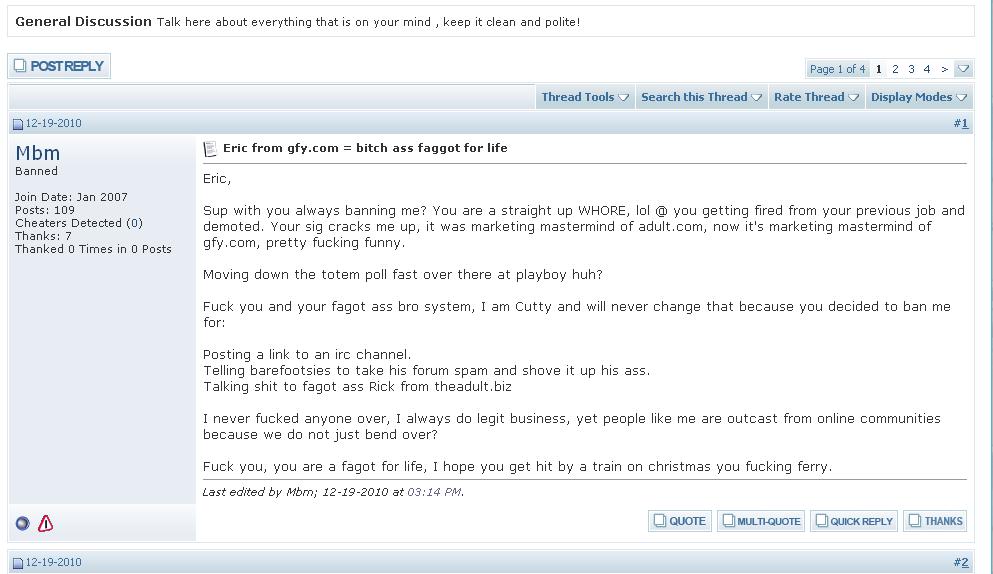Image resolution: width=993 pixels, height=574 pixels.
Task: Open Quick Reply to this post
Action: (854, 521)
